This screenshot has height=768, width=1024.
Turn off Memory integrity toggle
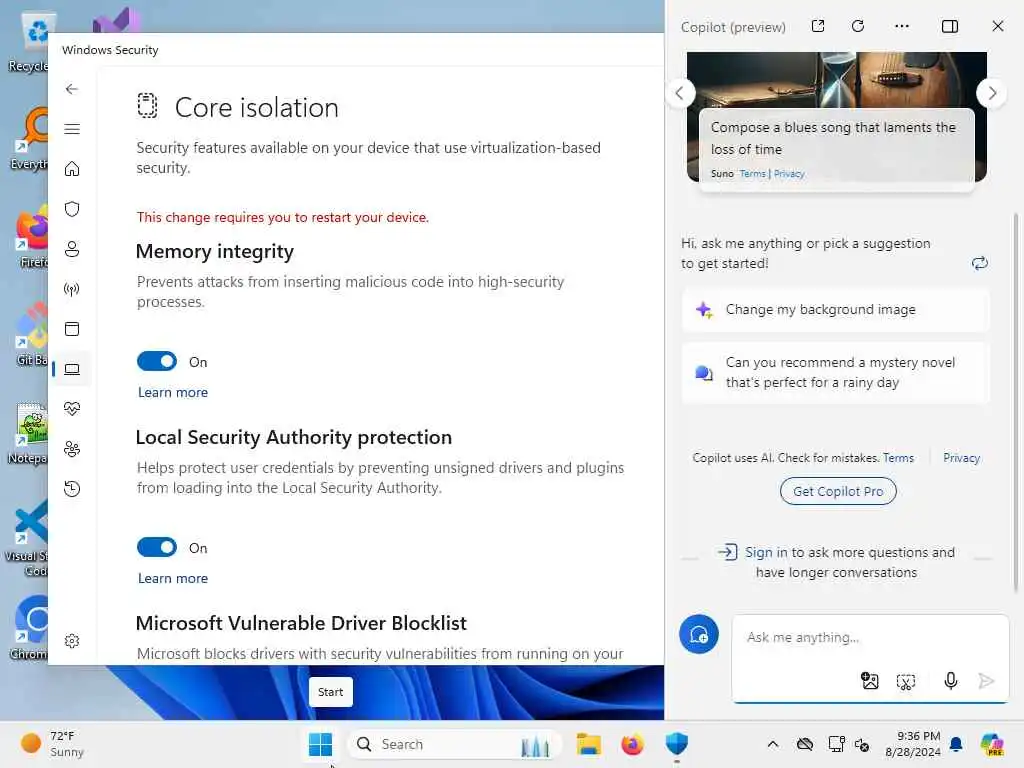(x=157, y=361)
